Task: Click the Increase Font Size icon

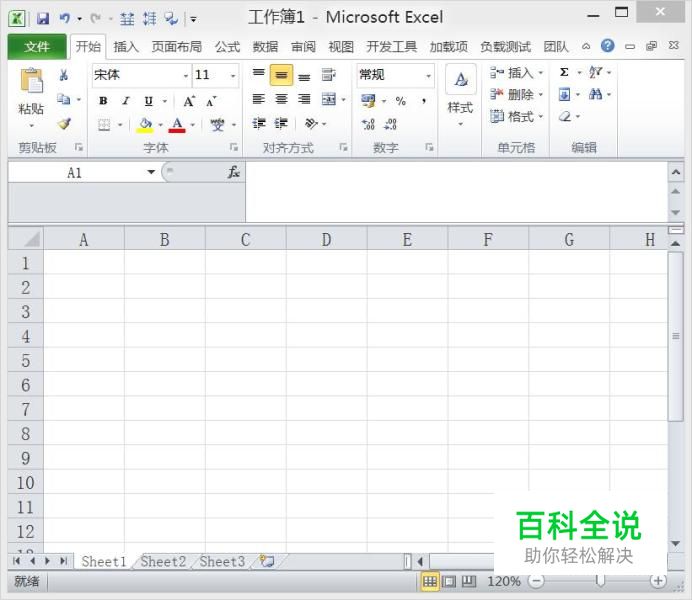Action: 189,101
